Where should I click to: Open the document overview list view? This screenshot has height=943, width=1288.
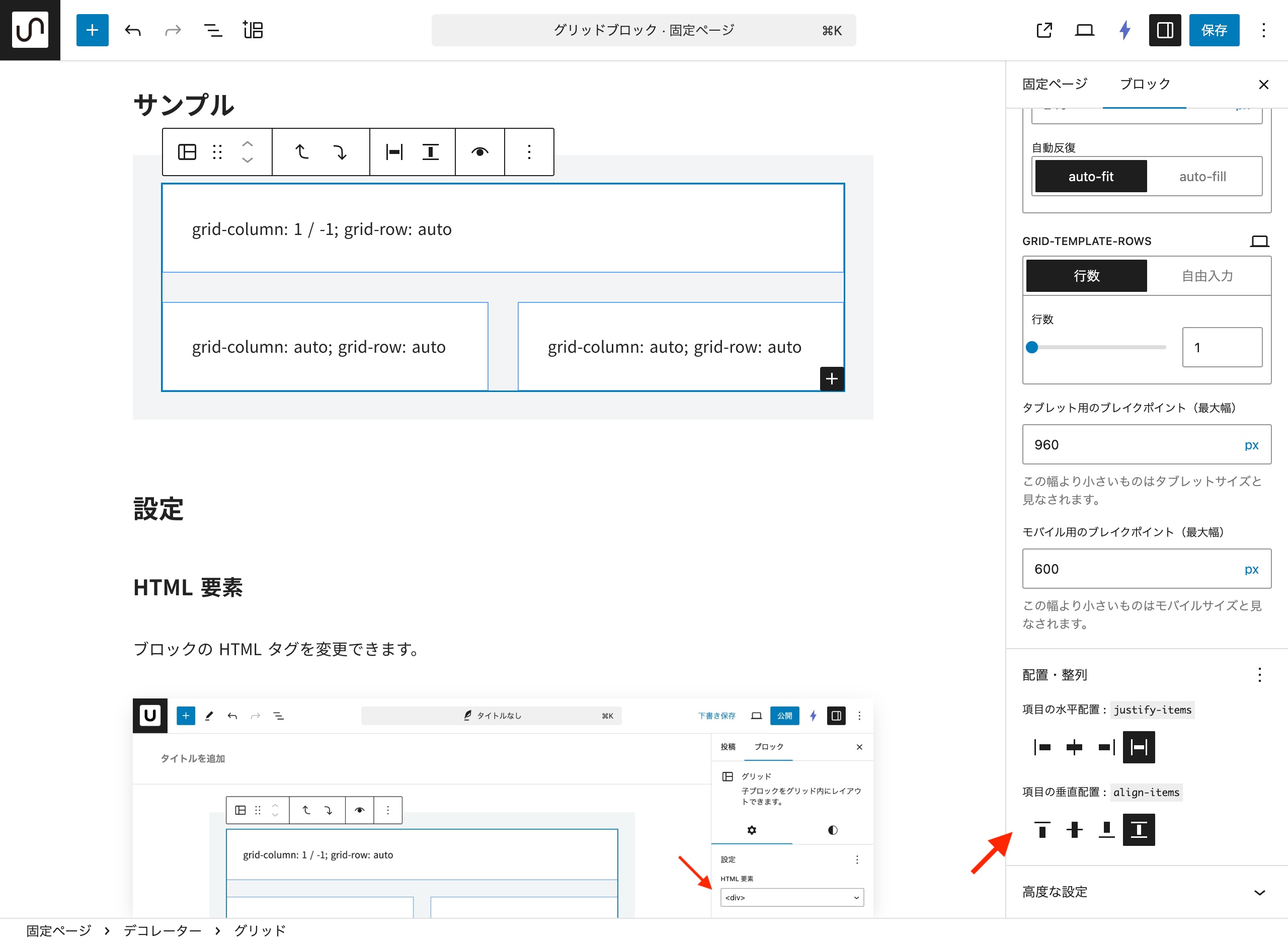click(213, 30)
